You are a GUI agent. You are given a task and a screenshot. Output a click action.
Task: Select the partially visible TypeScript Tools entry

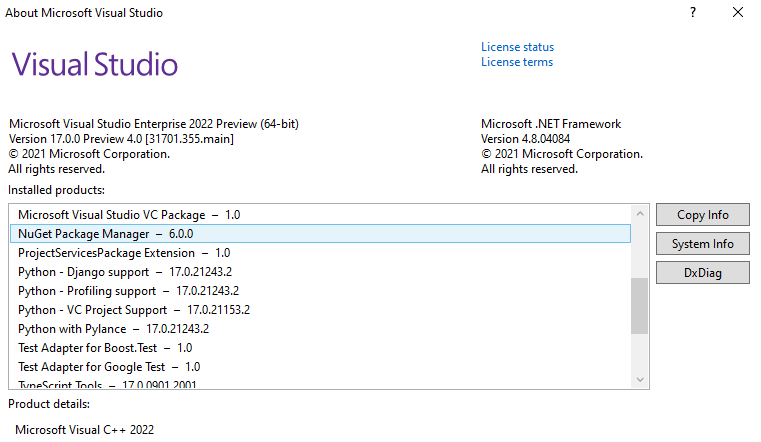(x=320, y=383)
